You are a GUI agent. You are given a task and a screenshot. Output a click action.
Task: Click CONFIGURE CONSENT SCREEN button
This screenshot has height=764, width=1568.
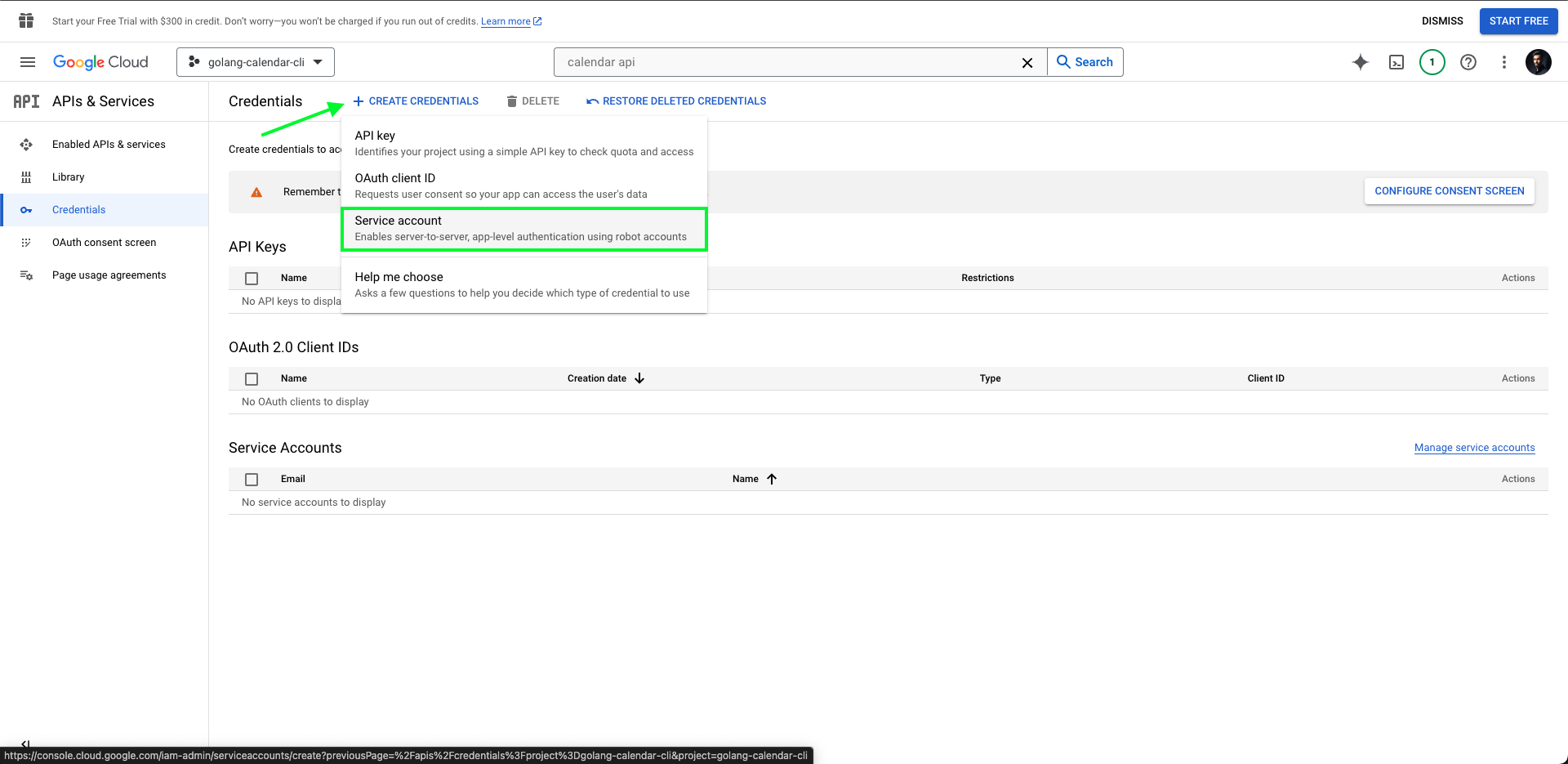coord(1450,191)
